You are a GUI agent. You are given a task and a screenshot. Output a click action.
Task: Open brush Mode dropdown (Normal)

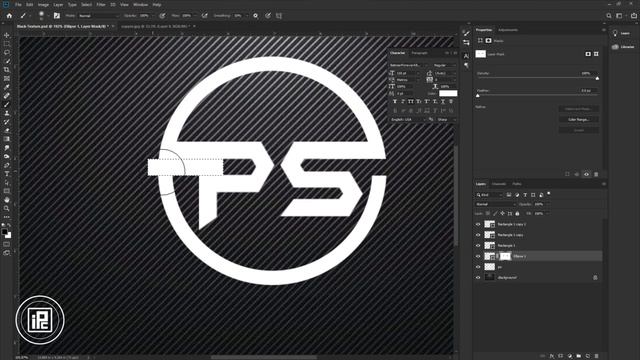click(x=98, y=16)
